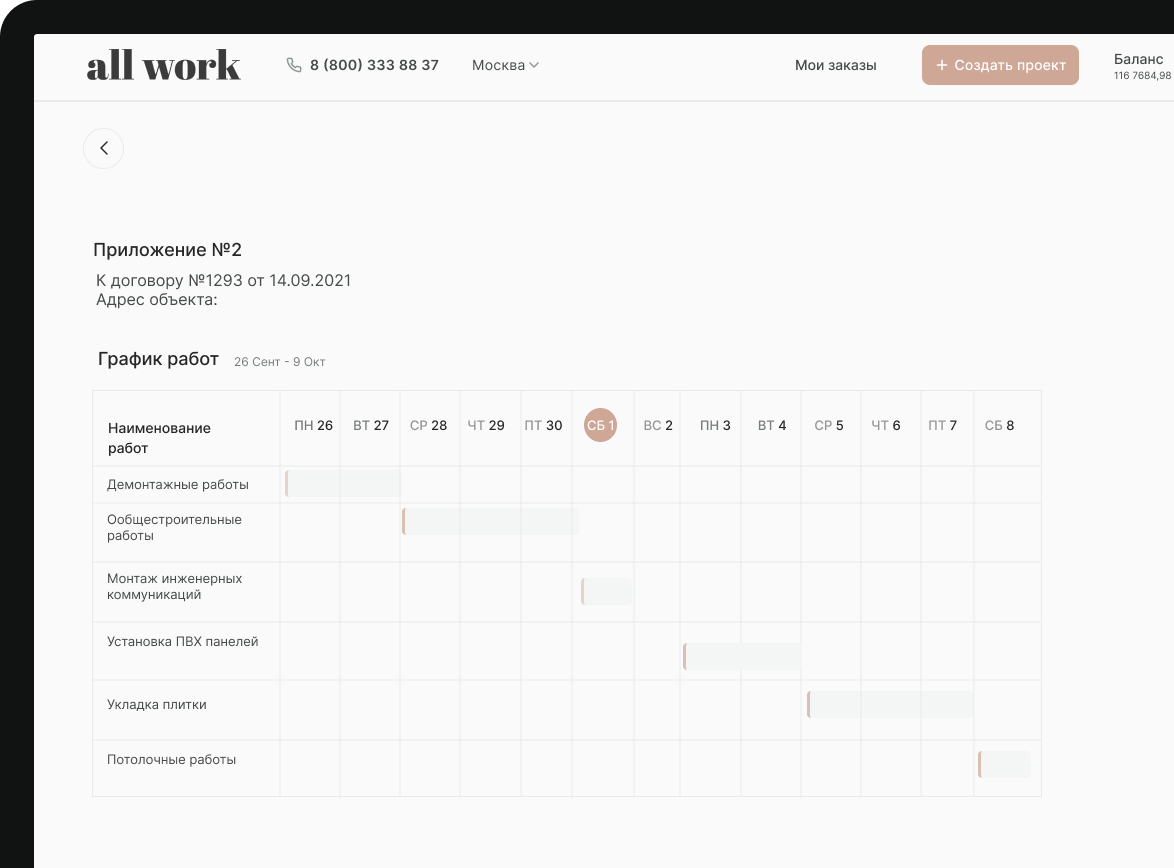Click the Создать проект button
The image size is (1174, 868).
point(1000,65)
